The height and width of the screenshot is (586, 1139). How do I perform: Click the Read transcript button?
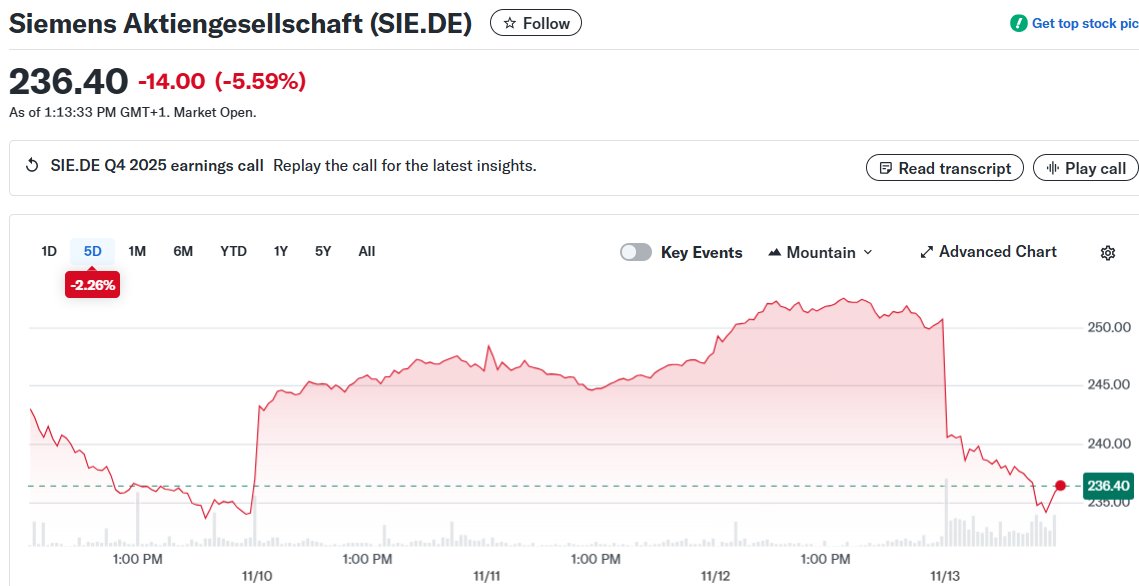coord(944,168)
